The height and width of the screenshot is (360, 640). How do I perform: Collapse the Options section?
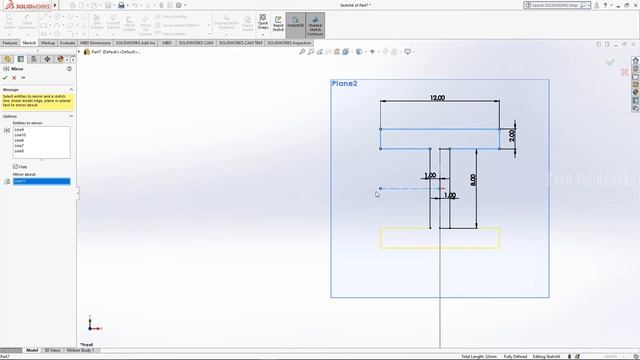coord(71,116)
